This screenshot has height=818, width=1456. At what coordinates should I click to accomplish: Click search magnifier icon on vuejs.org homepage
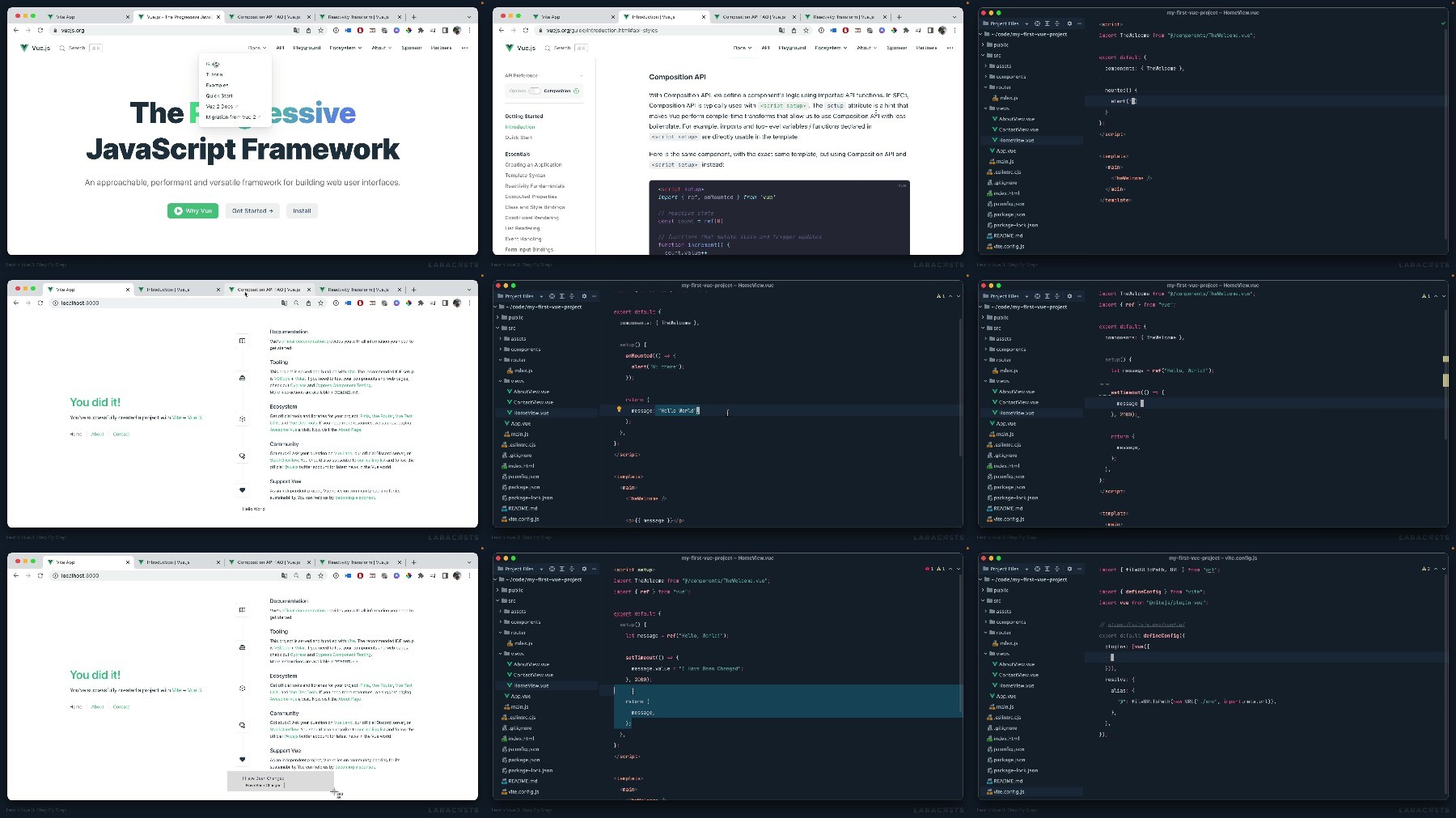[x=62, y=48]
